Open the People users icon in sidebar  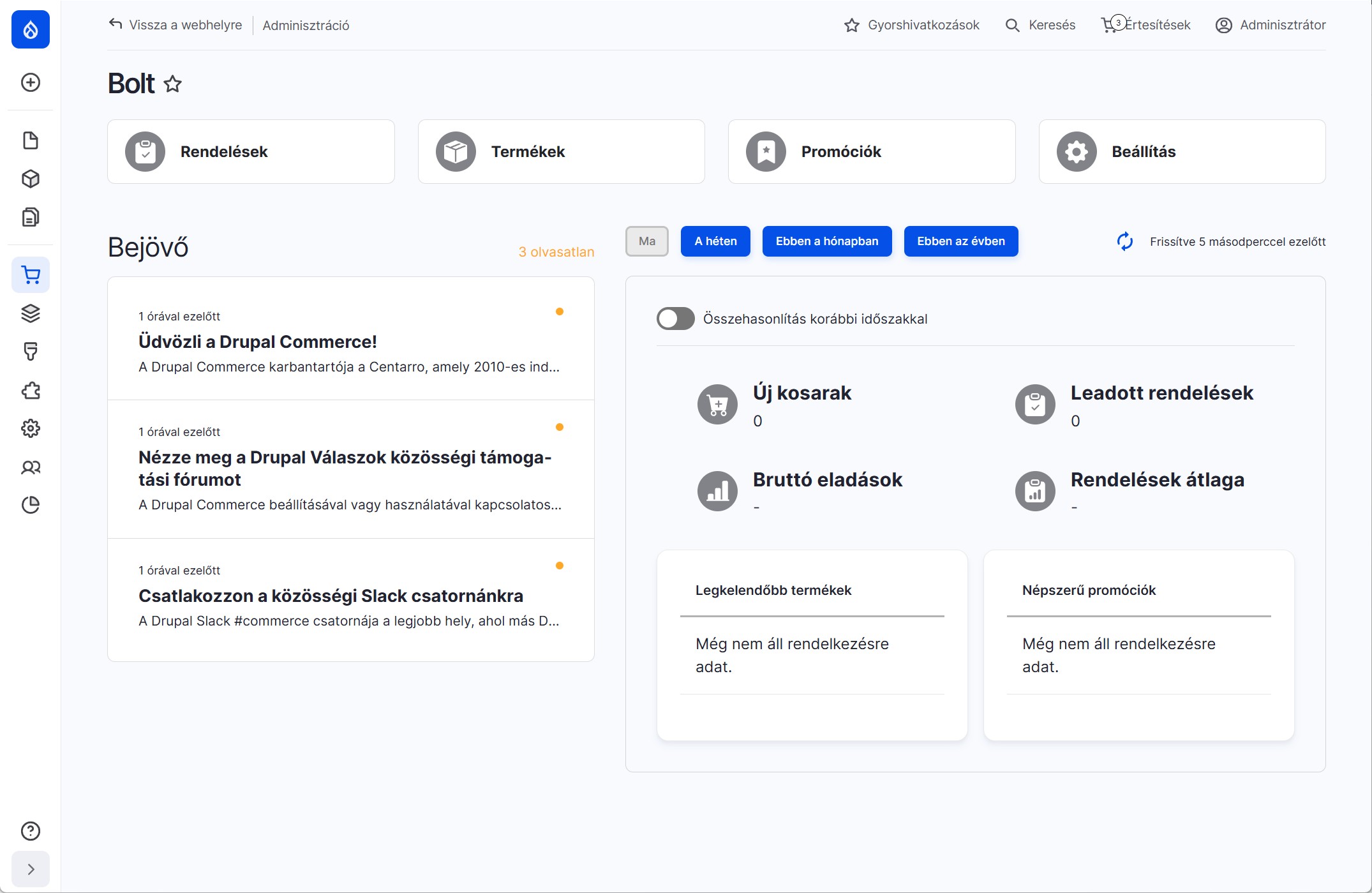click(x=31, y=467)
